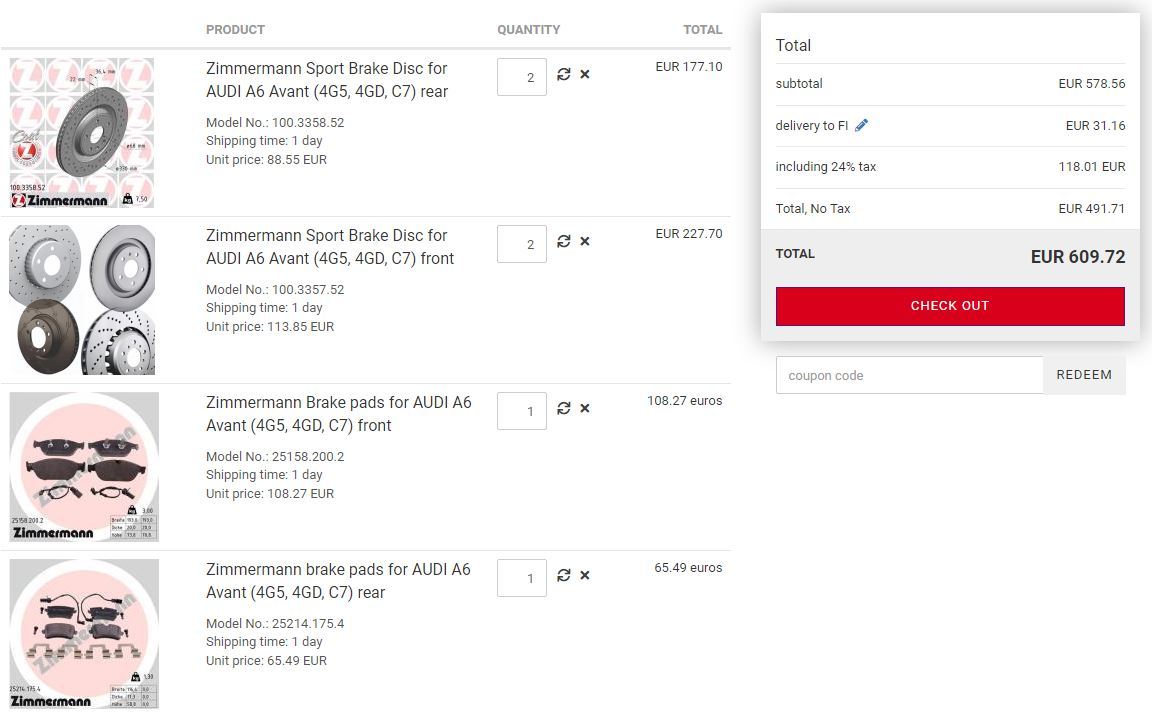Edit quantity field of rear brake disc

click(x=522, y=77)
